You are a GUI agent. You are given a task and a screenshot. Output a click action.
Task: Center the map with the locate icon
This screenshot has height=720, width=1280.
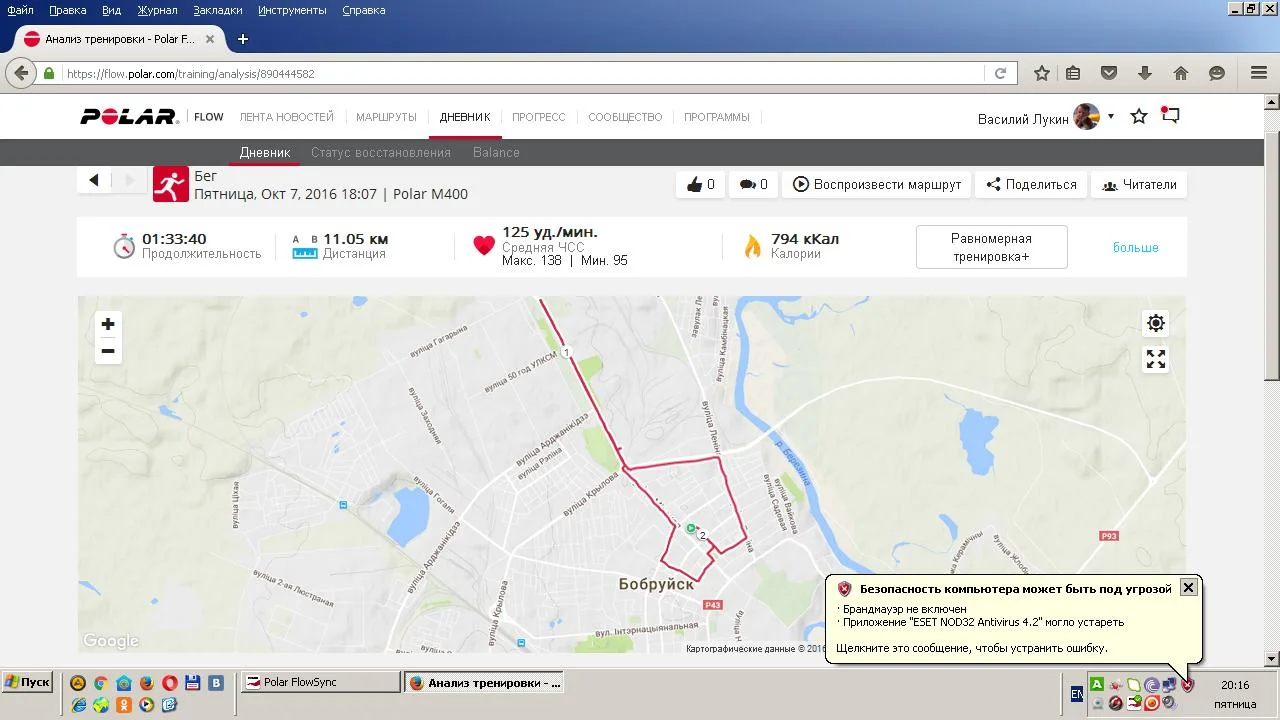point(1156,323)
